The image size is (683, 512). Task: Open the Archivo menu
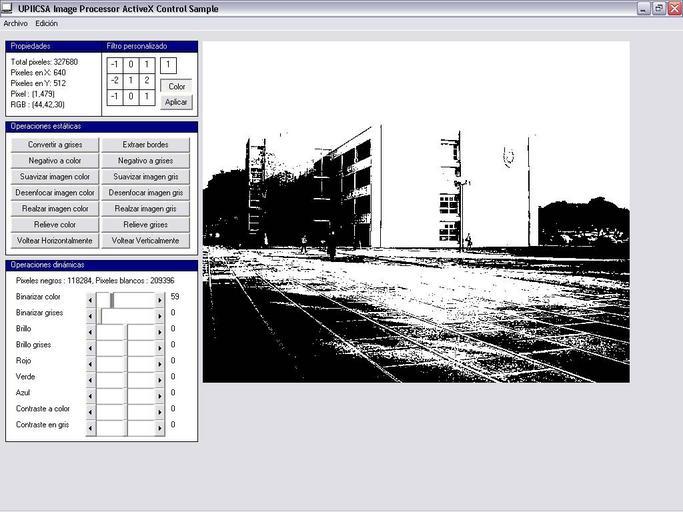pyautogui.click(x=16, y=23)
